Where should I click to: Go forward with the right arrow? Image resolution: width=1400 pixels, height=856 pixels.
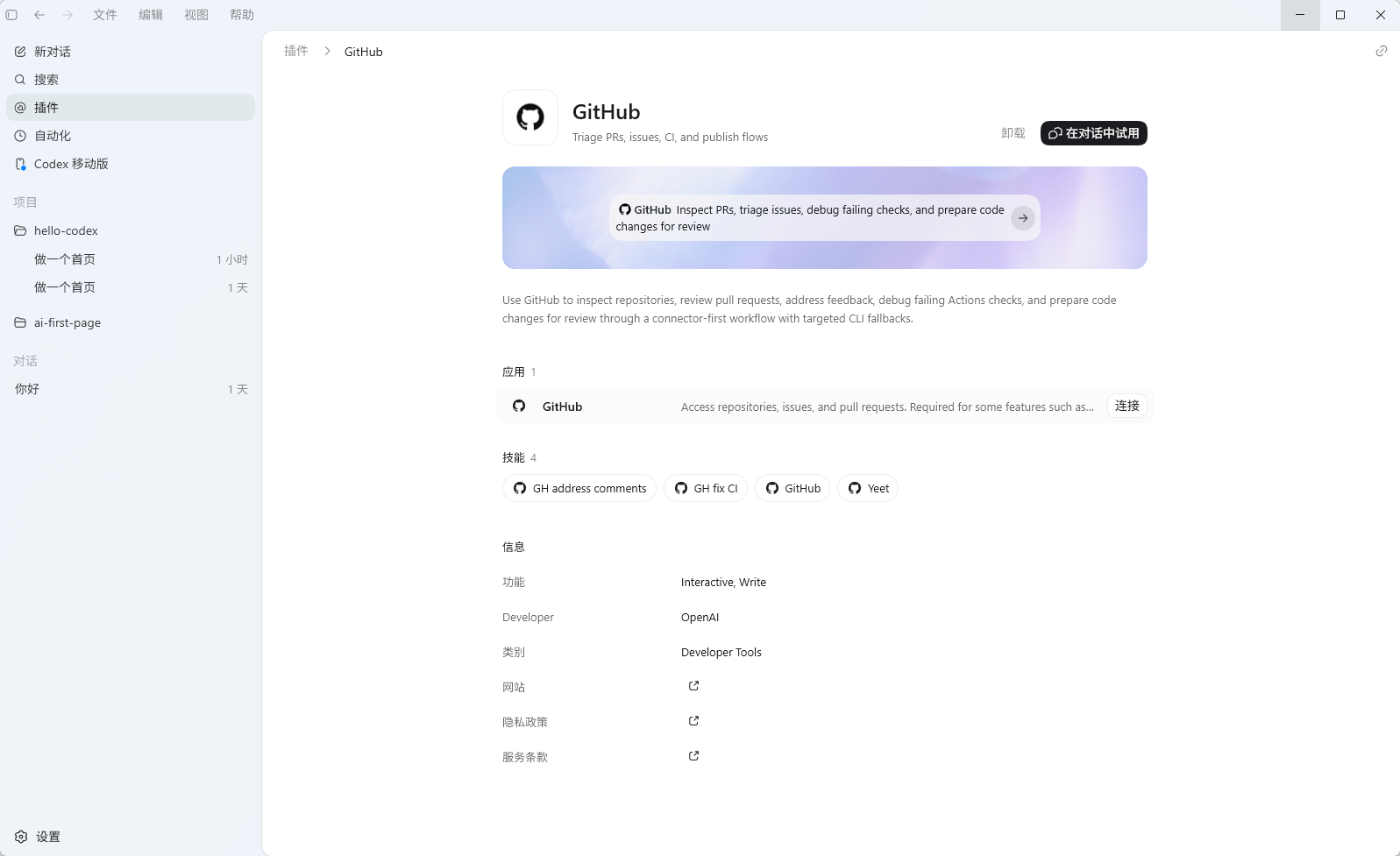pyautogui.click(x=68, y=15)
